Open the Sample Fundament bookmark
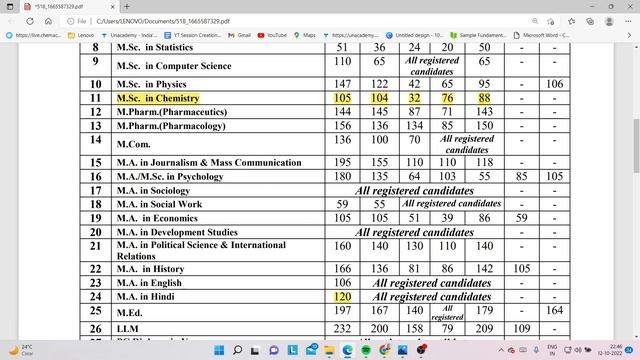Image resolution: width=640 pixels, height=360 pixels. (x=478, y=36)
